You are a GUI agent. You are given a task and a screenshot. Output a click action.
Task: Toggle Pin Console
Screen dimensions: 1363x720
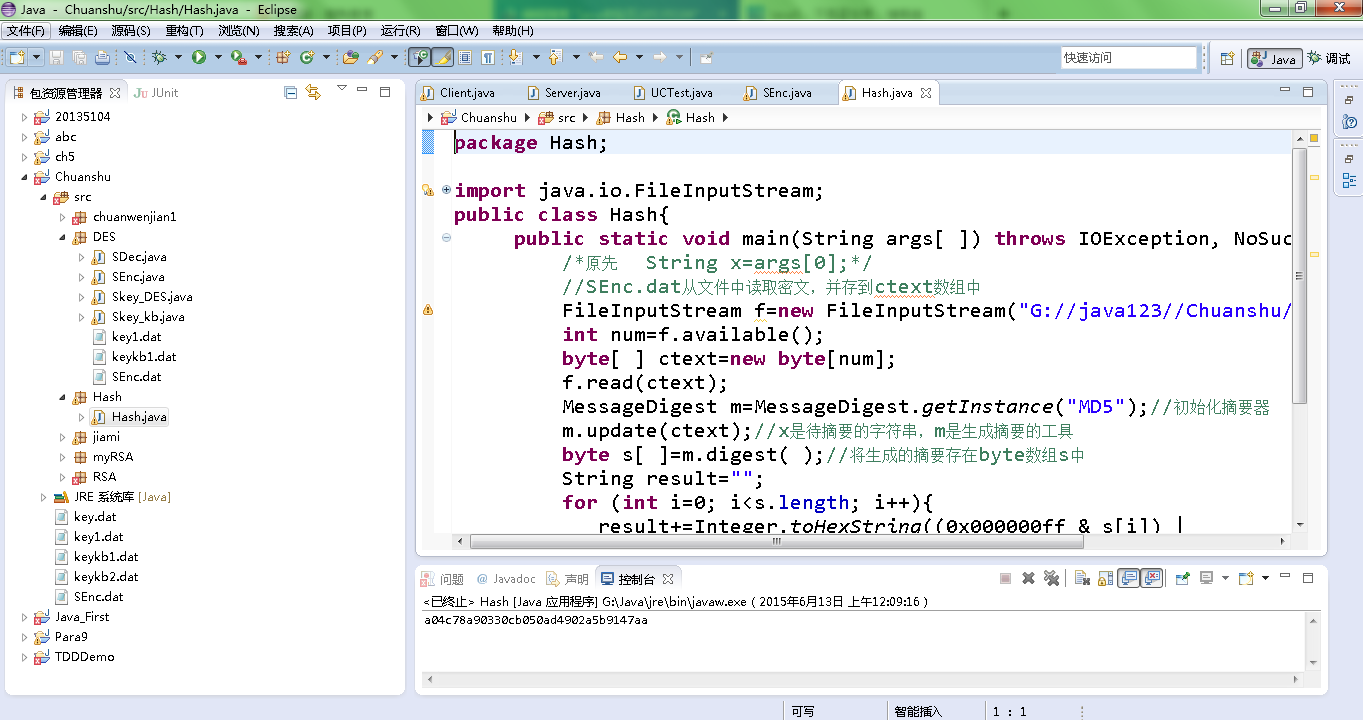[x=1182, y=578]
